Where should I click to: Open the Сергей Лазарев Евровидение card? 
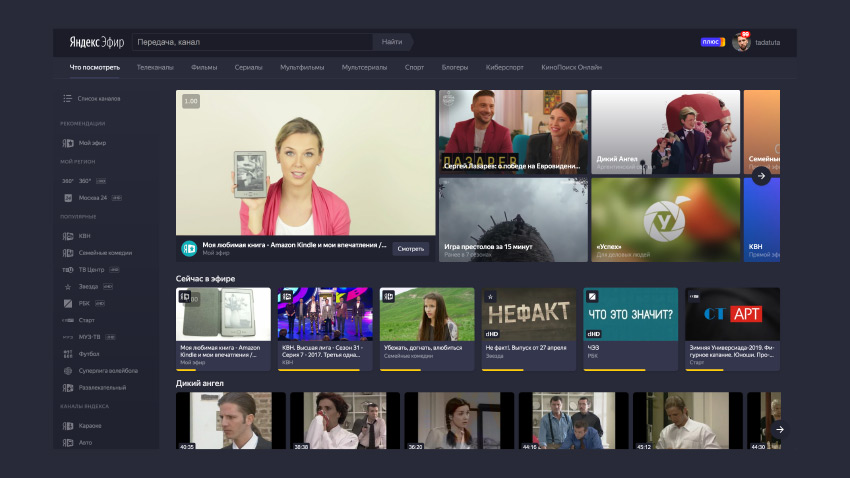(x=513, y=132)
